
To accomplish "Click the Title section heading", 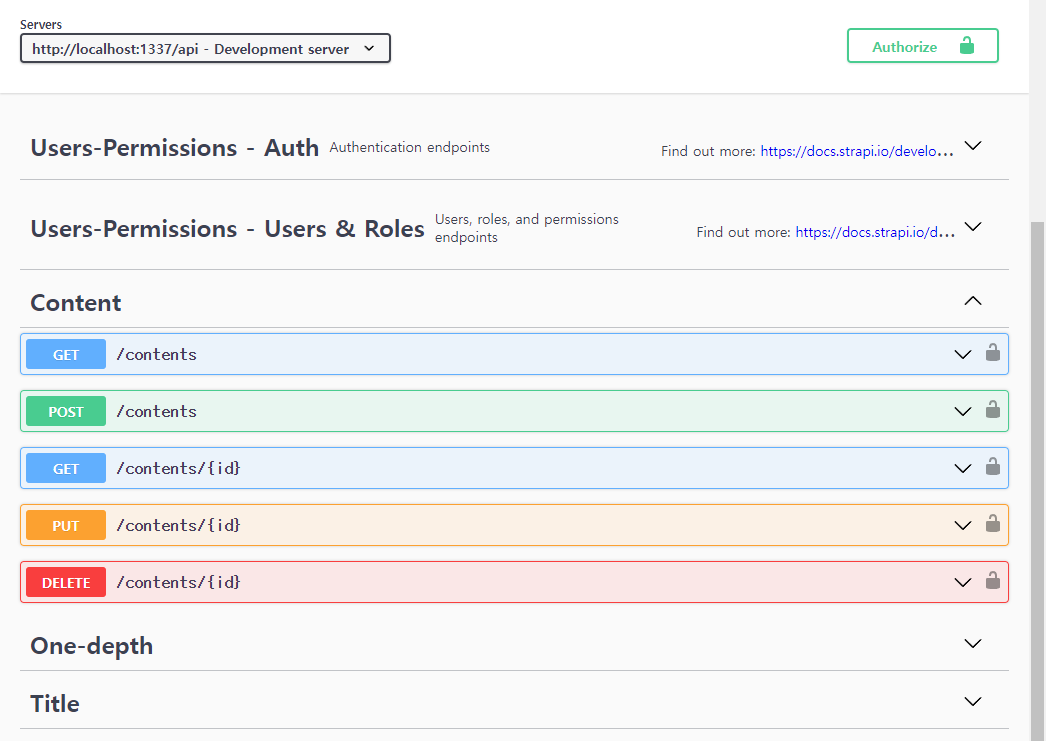I will 55,704.
